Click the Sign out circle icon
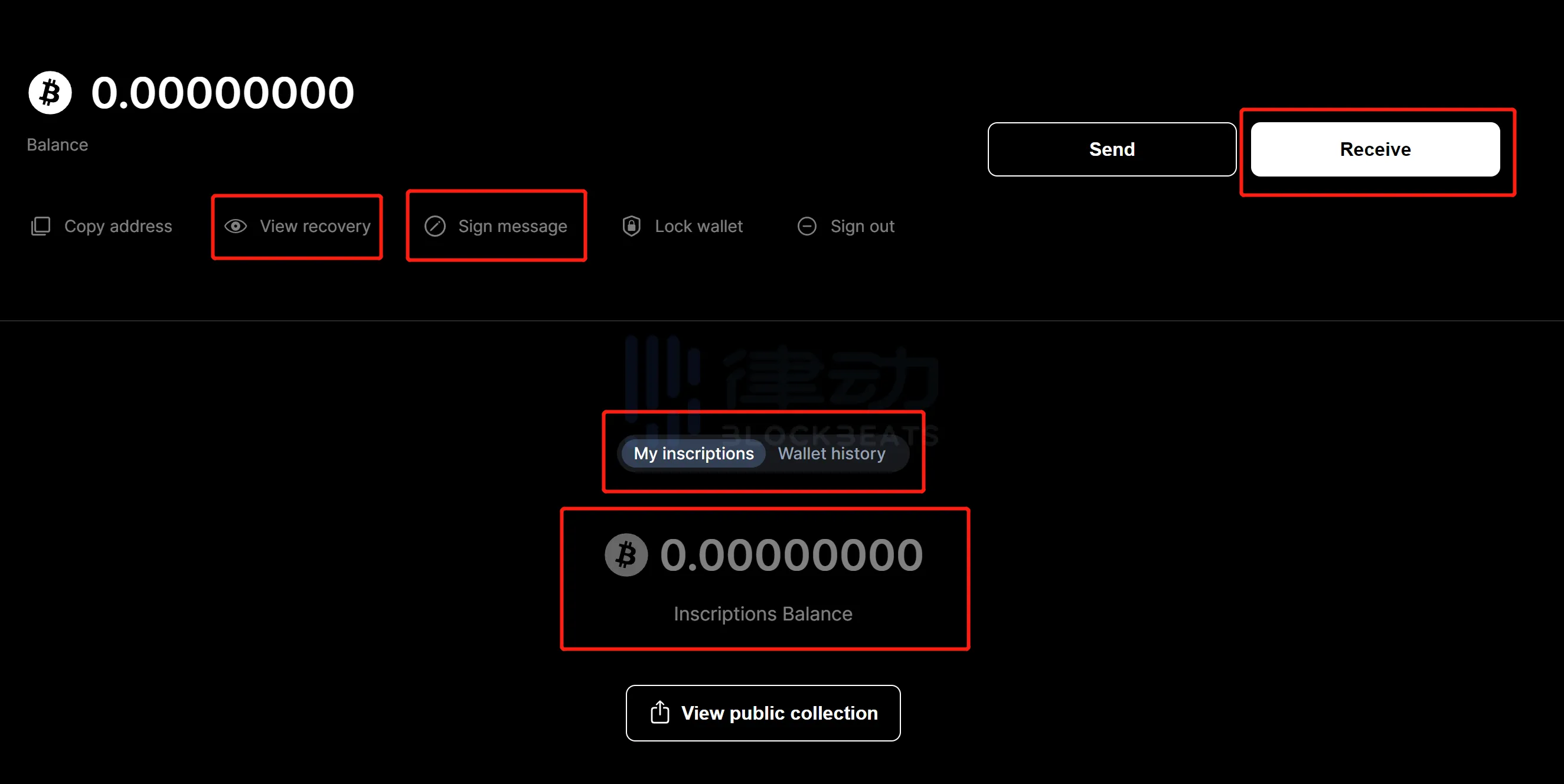This screenshot has width=1564, height=784. [808, 225]
